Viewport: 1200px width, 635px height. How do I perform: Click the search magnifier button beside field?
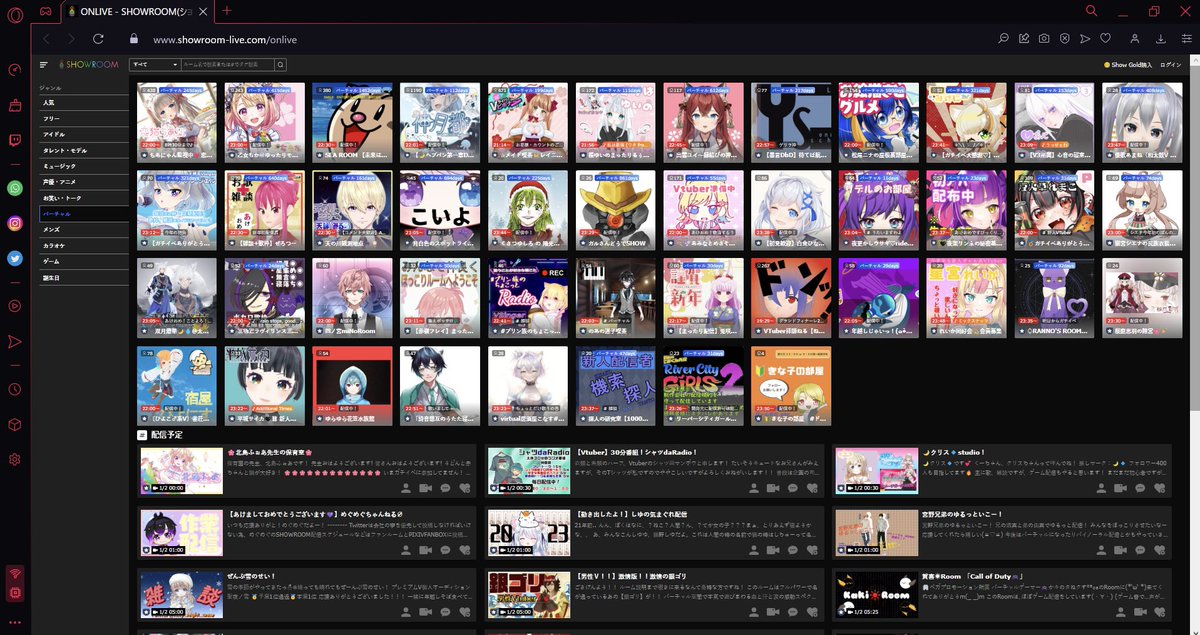[281, 64]
